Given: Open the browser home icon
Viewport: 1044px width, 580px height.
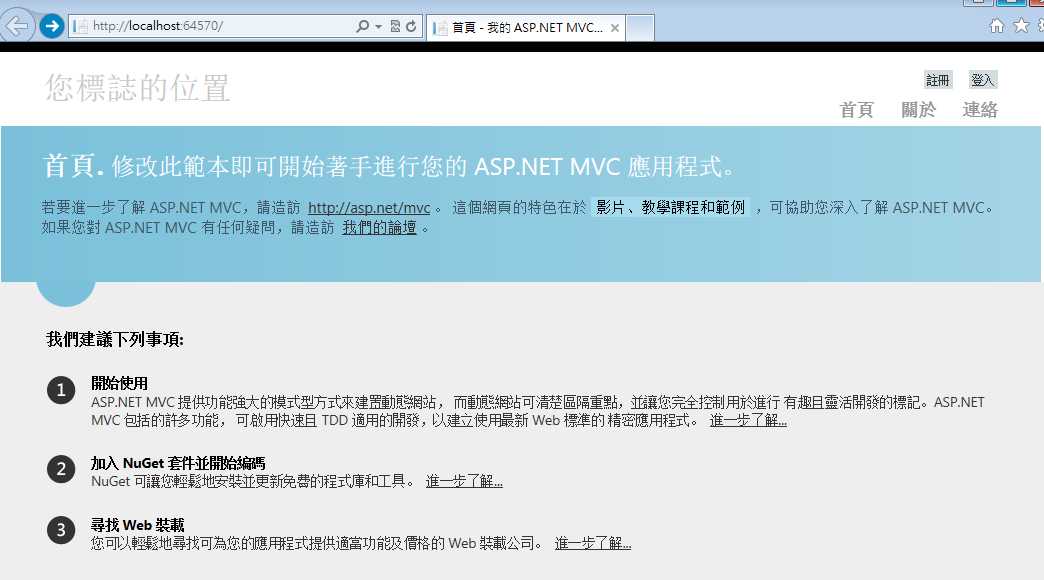Looking at the screenshot, I should point(997,26).
